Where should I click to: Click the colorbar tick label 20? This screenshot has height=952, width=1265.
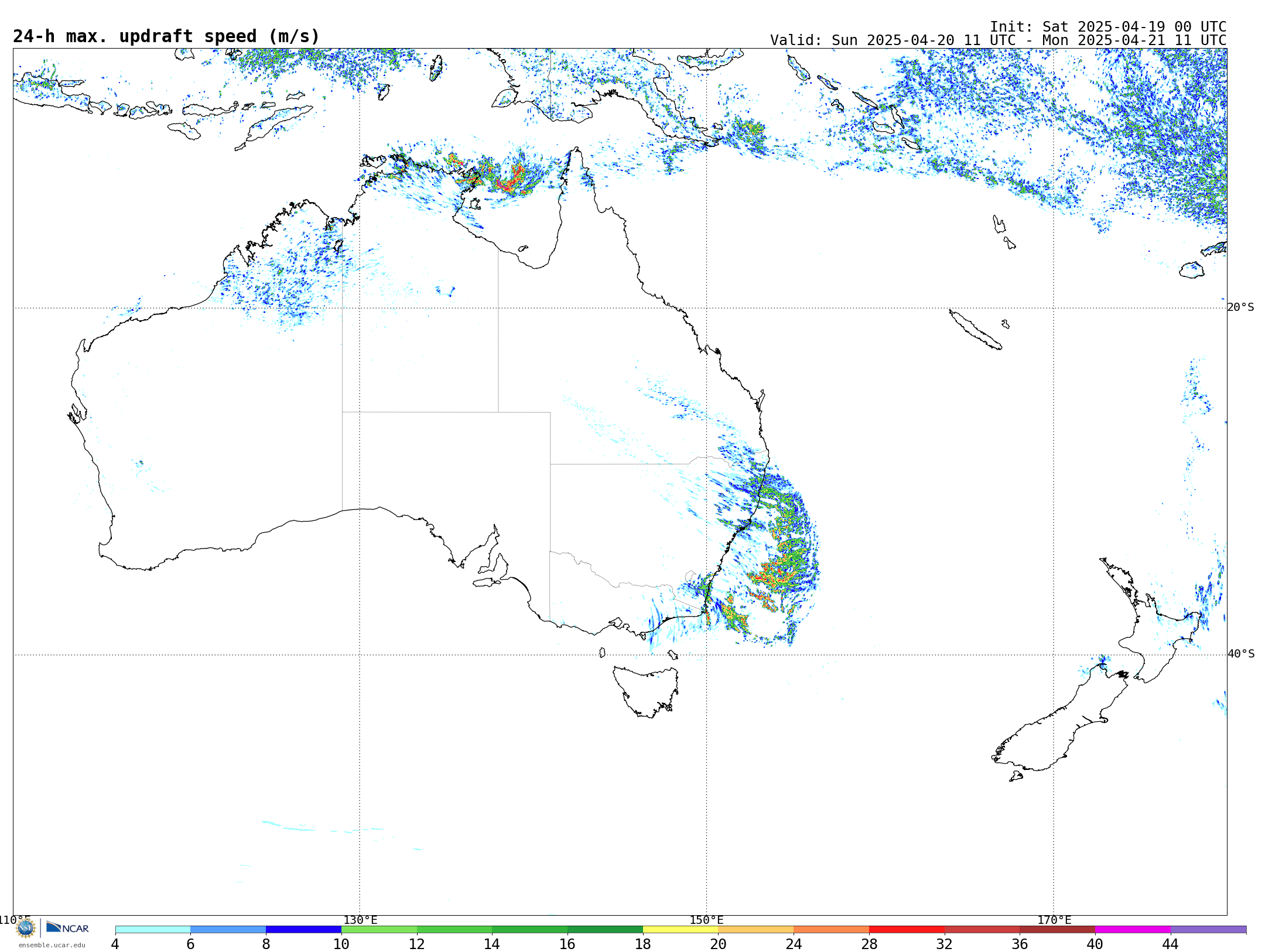tap(718, 944)
